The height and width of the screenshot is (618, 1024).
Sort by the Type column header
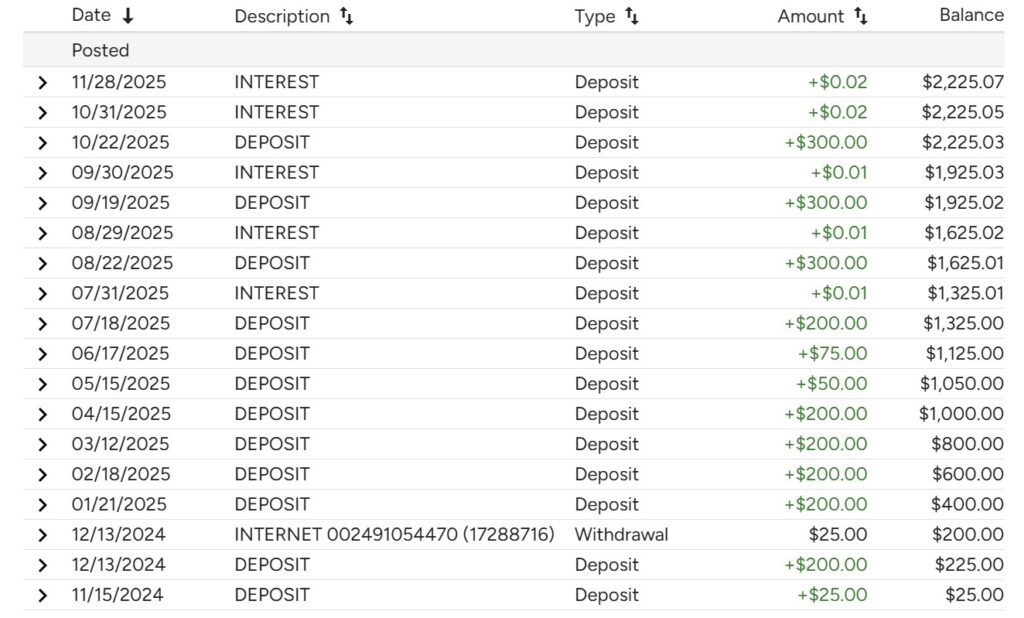click(x=595, y=16)
